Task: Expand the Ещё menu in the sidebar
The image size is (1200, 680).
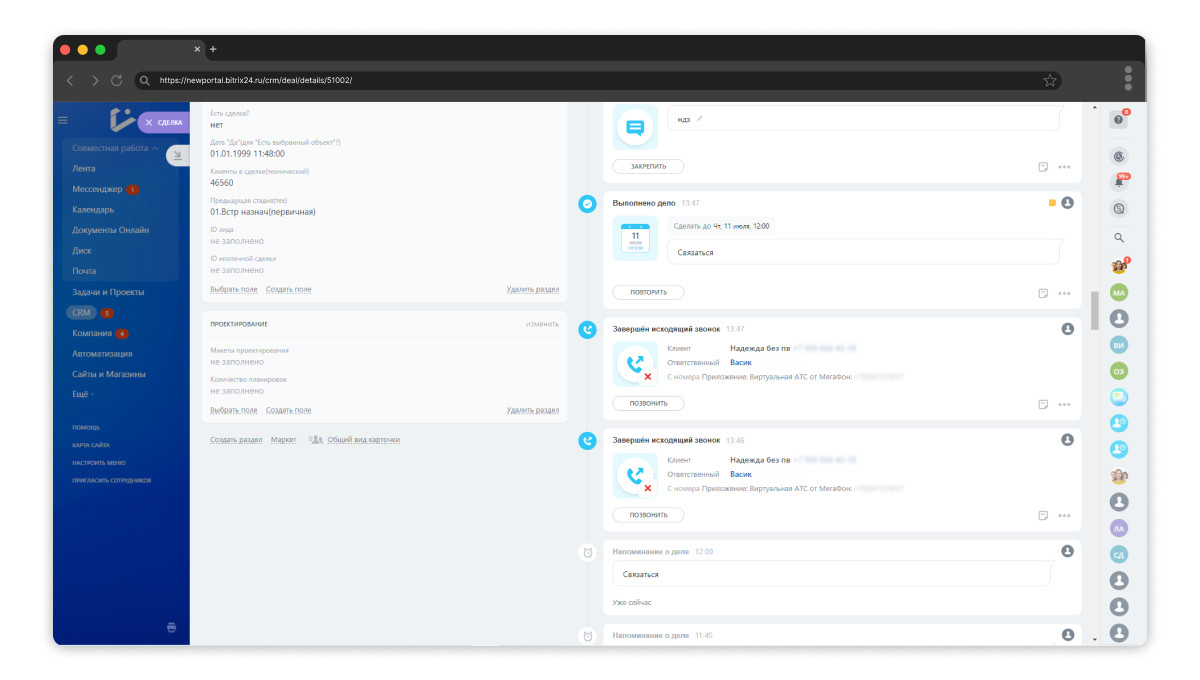Action: pyautogui.click(x=83, y=394)
